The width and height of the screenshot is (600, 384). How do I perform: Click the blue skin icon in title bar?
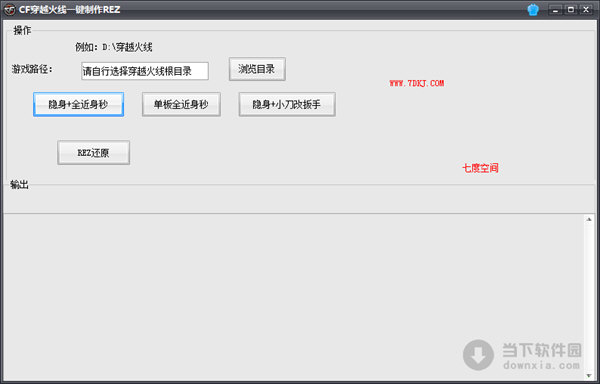(533, 10)
